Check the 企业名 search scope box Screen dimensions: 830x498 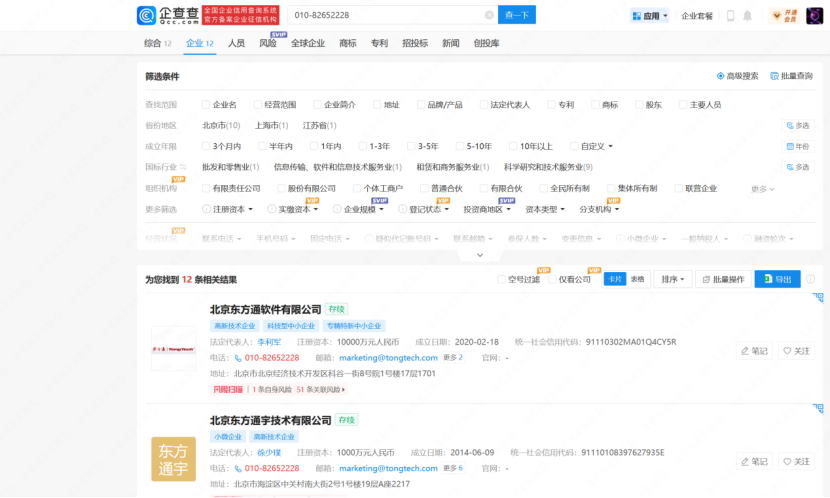click(x=206, y=105)
